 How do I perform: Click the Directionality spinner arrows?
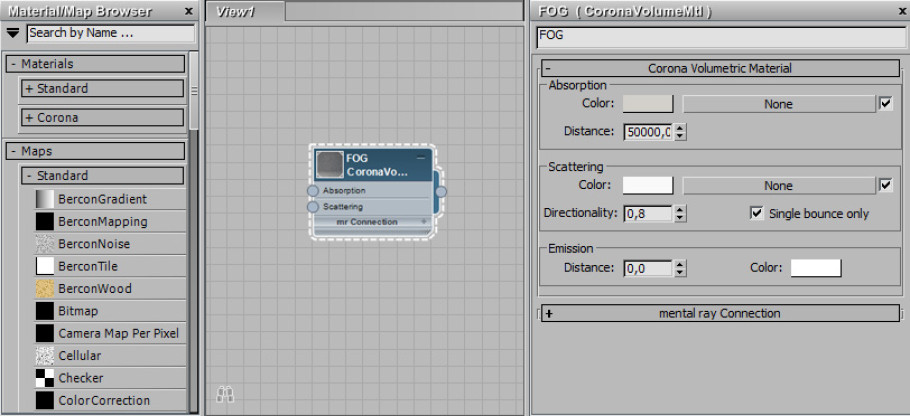click(680, 214)
